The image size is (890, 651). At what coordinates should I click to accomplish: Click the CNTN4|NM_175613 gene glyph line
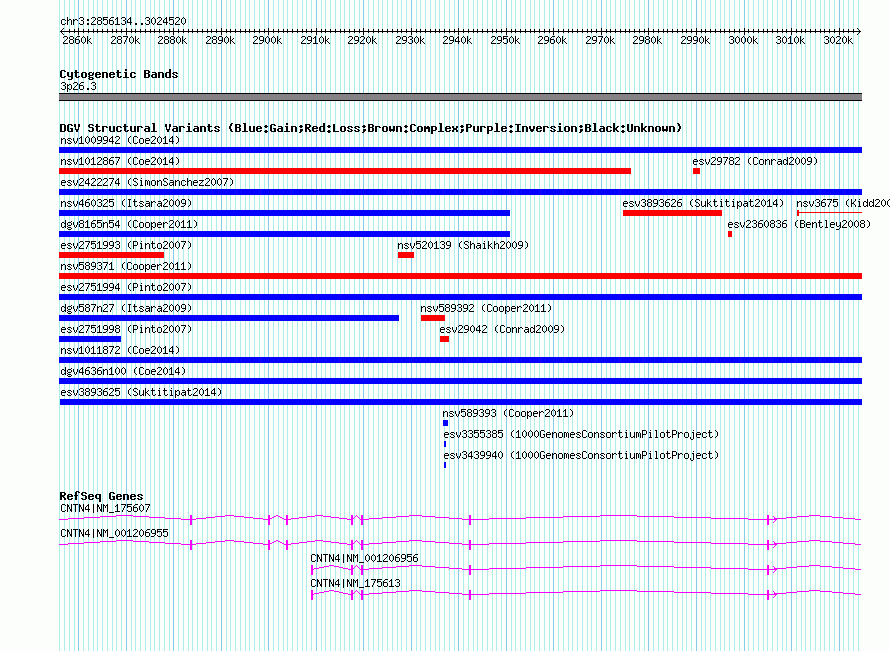click(x=586, y=594)
